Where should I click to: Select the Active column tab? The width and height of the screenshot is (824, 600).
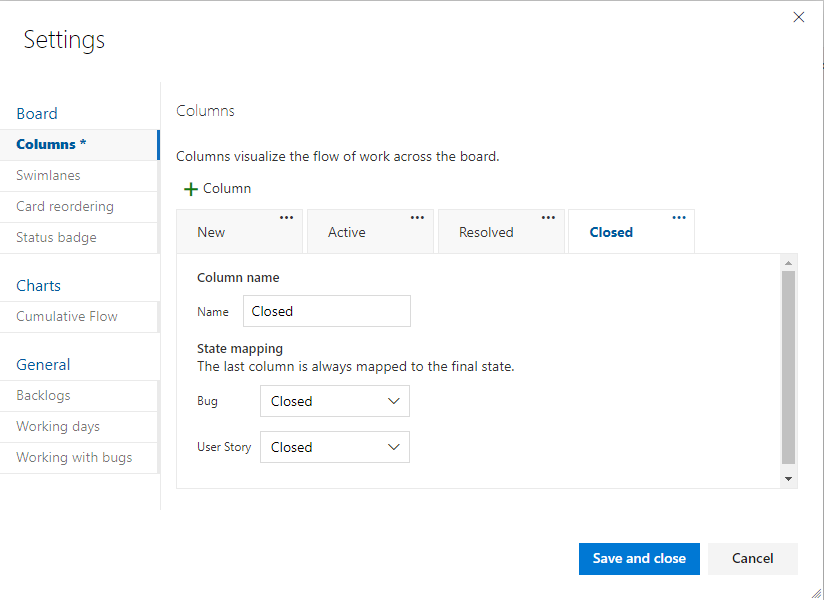pos(370,232)
